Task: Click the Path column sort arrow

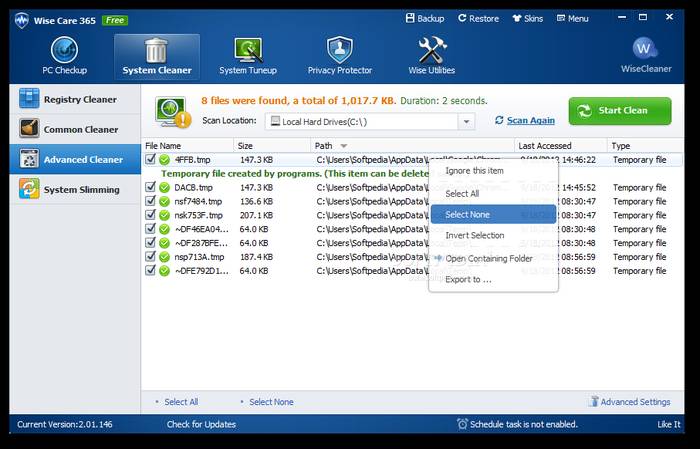Action: [x=344, y=146]
